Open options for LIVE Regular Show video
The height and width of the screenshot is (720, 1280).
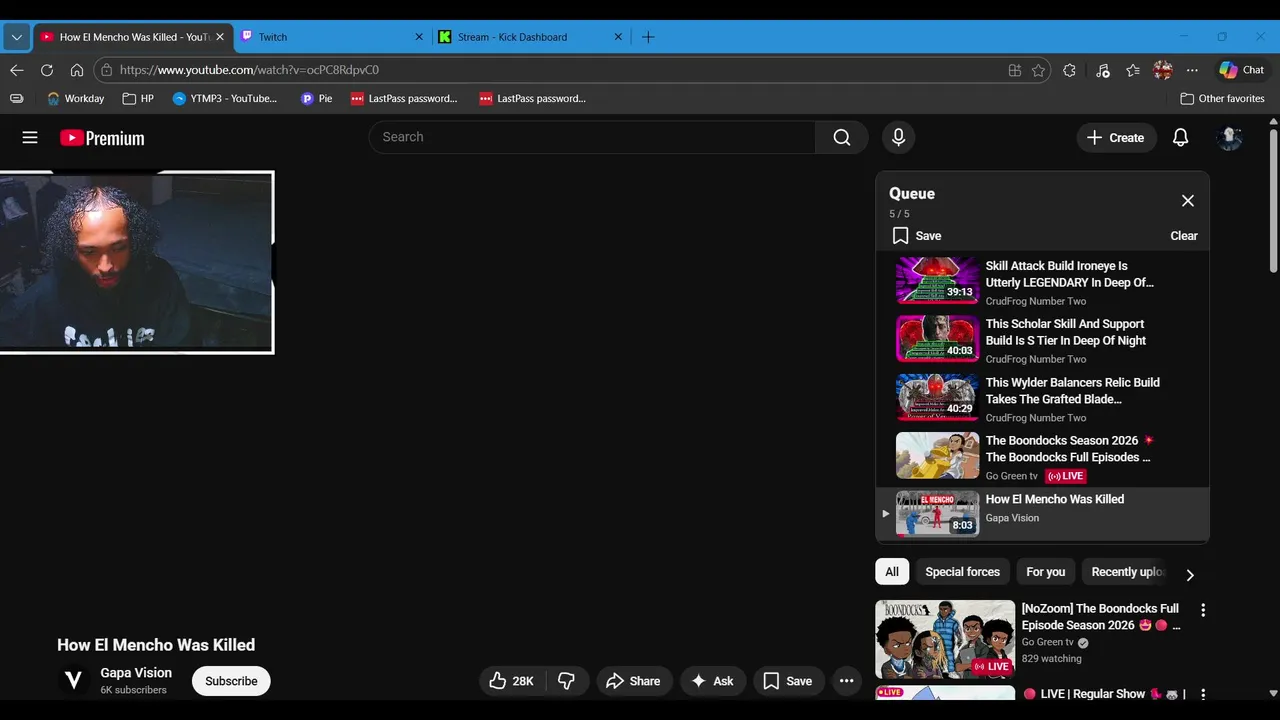point(1203,694)
